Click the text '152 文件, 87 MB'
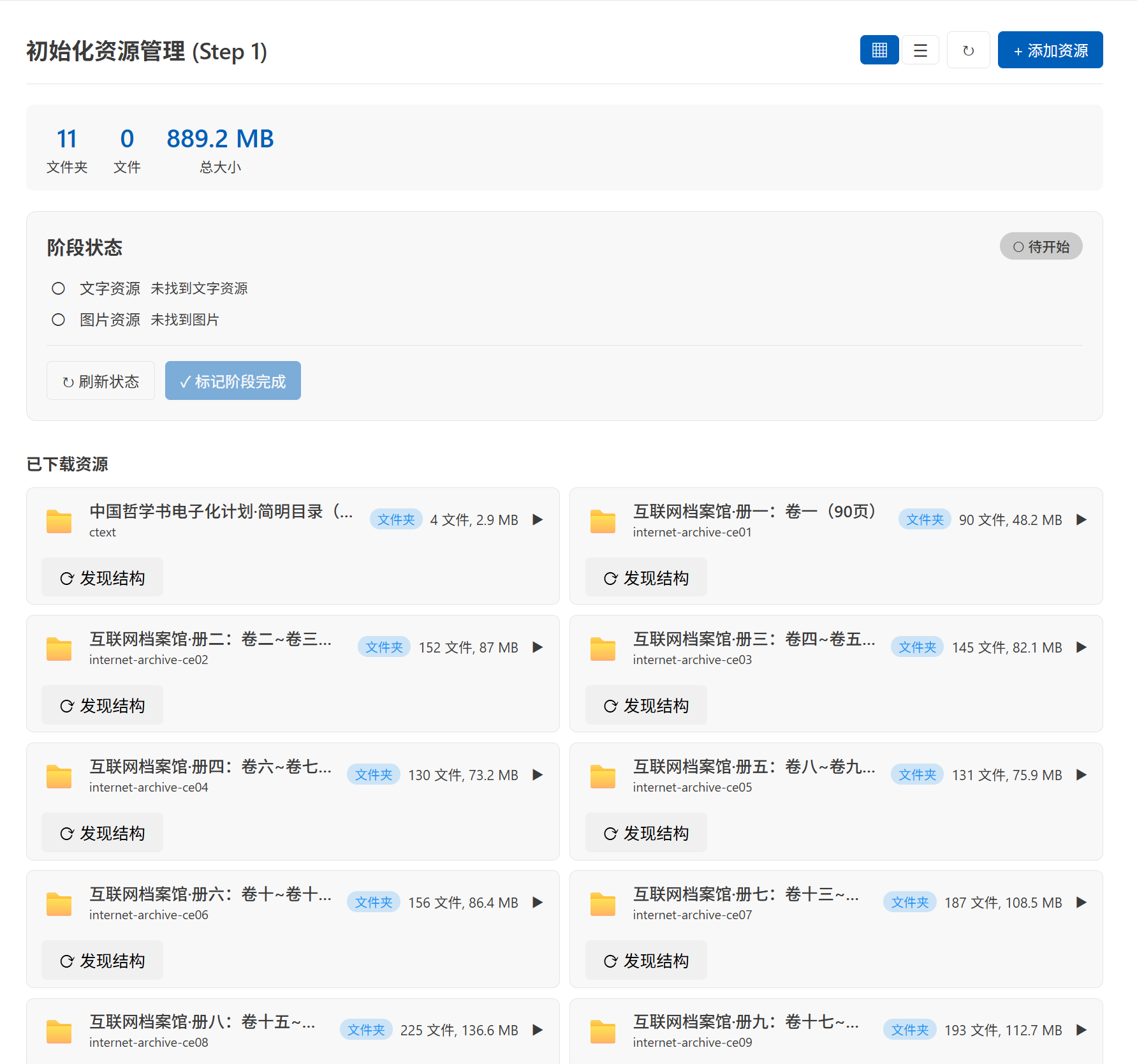Screen dimensions: 1137x1064 [468, 648]
